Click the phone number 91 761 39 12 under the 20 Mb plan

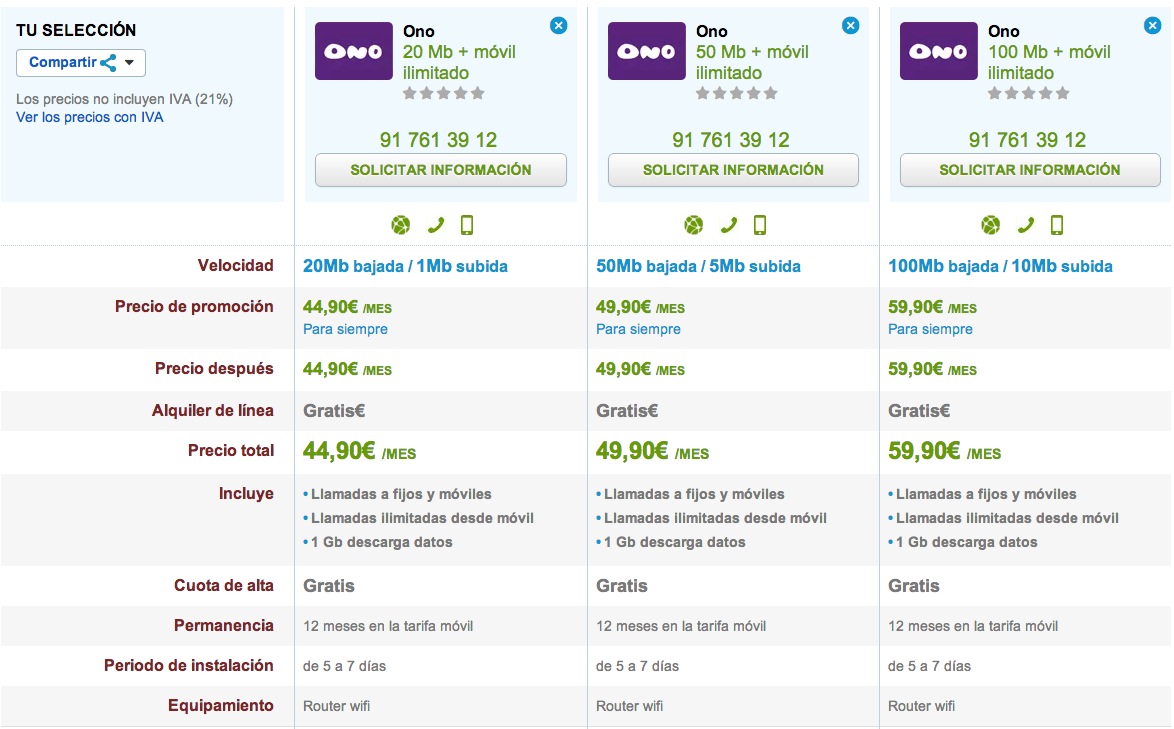pyautogui.click(x=438, y=140)
